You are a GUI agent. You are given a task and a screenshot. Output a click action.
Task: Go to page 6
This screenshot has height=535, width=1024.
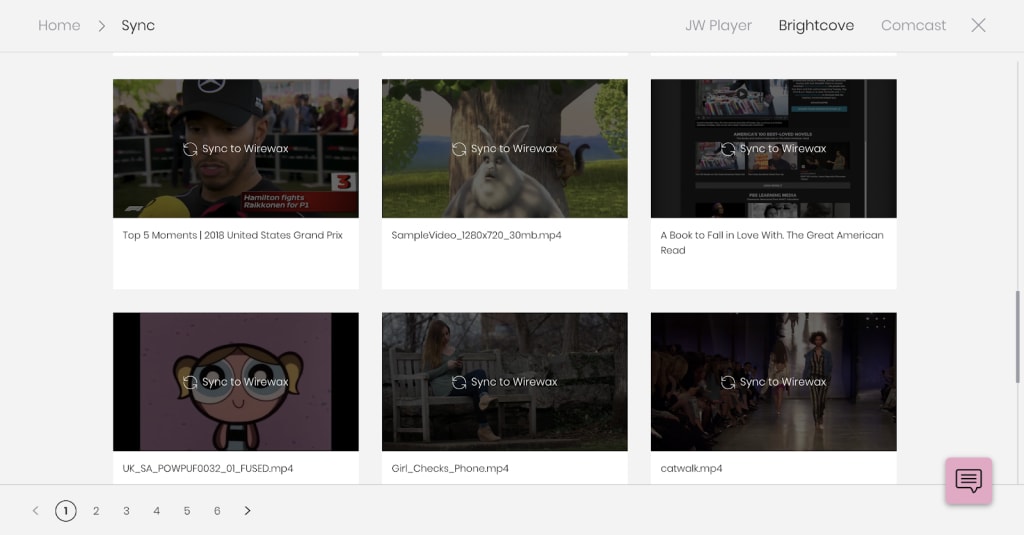217,511
